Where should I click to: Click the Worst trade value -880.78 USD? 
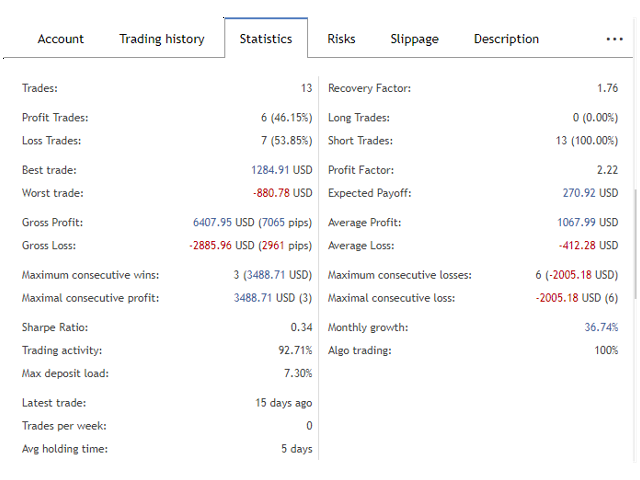(x=282, y=193)
